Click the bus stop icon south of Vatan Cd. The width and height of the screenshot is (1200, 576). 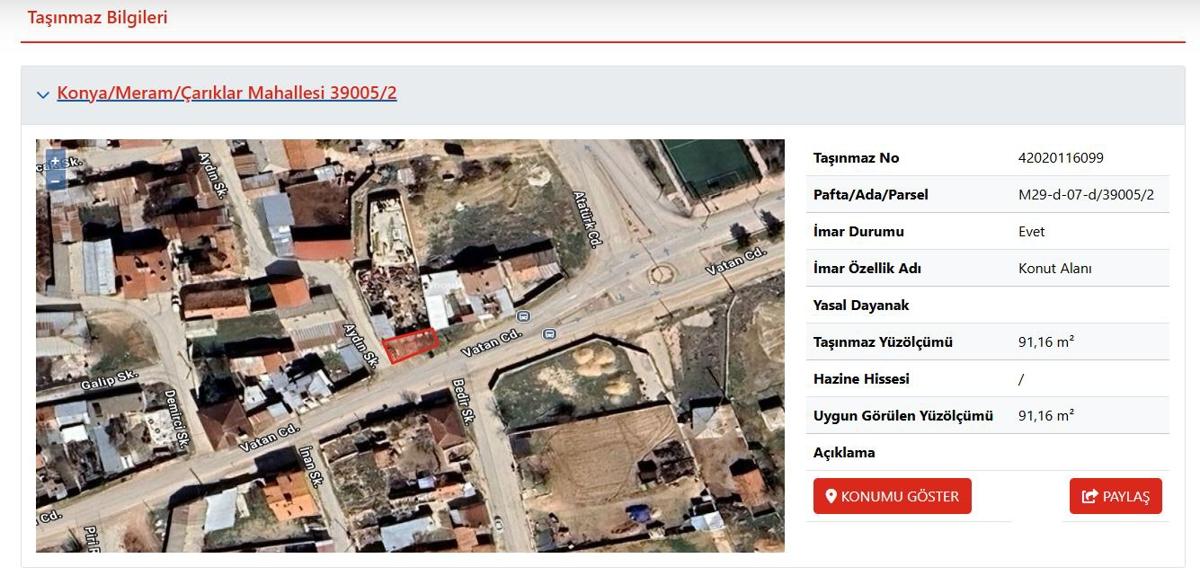[x=549, y=334]
